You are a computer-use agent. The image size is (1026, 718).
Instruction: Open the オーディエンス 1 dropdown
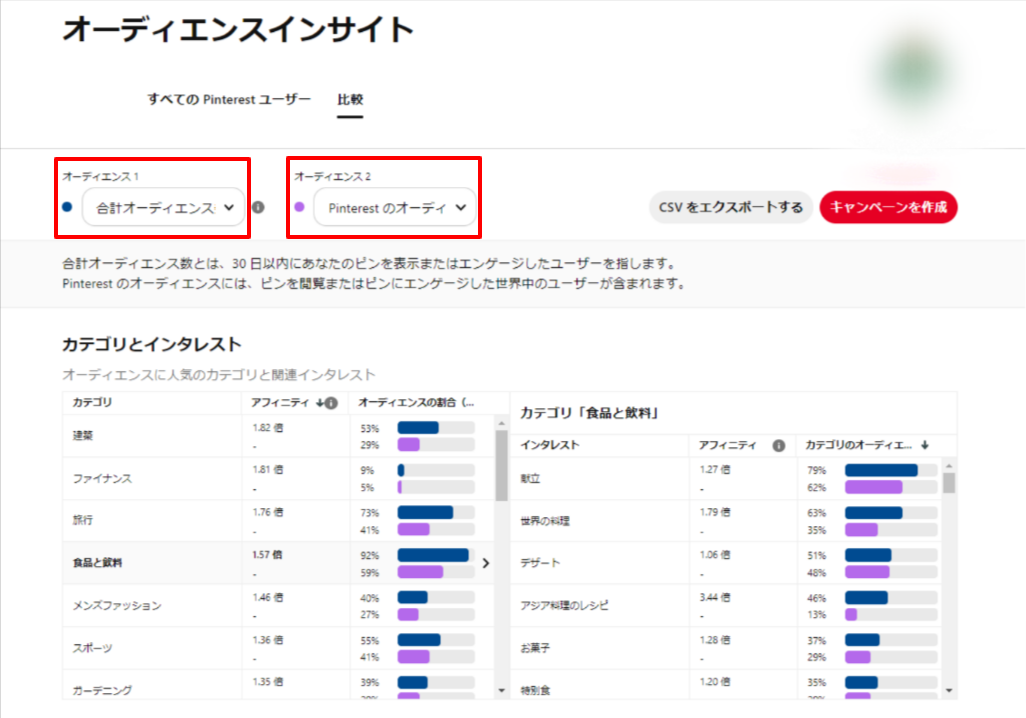[164, 208]
